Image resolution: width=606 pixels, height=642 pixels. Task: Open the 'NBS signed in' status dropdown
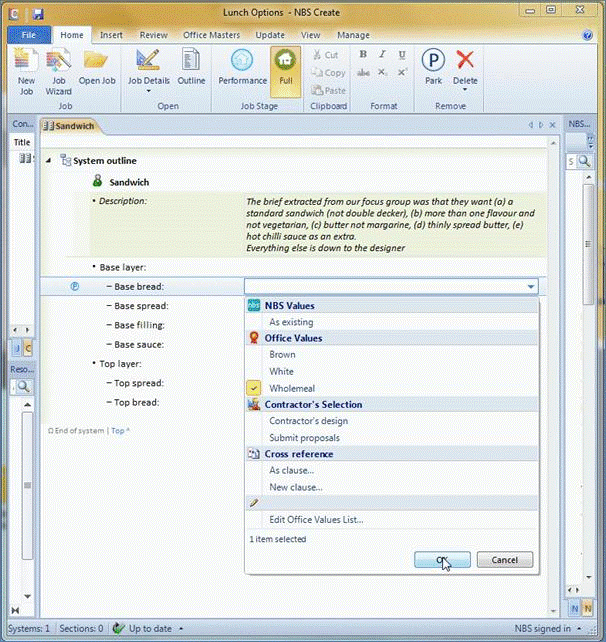pos(579,628)
